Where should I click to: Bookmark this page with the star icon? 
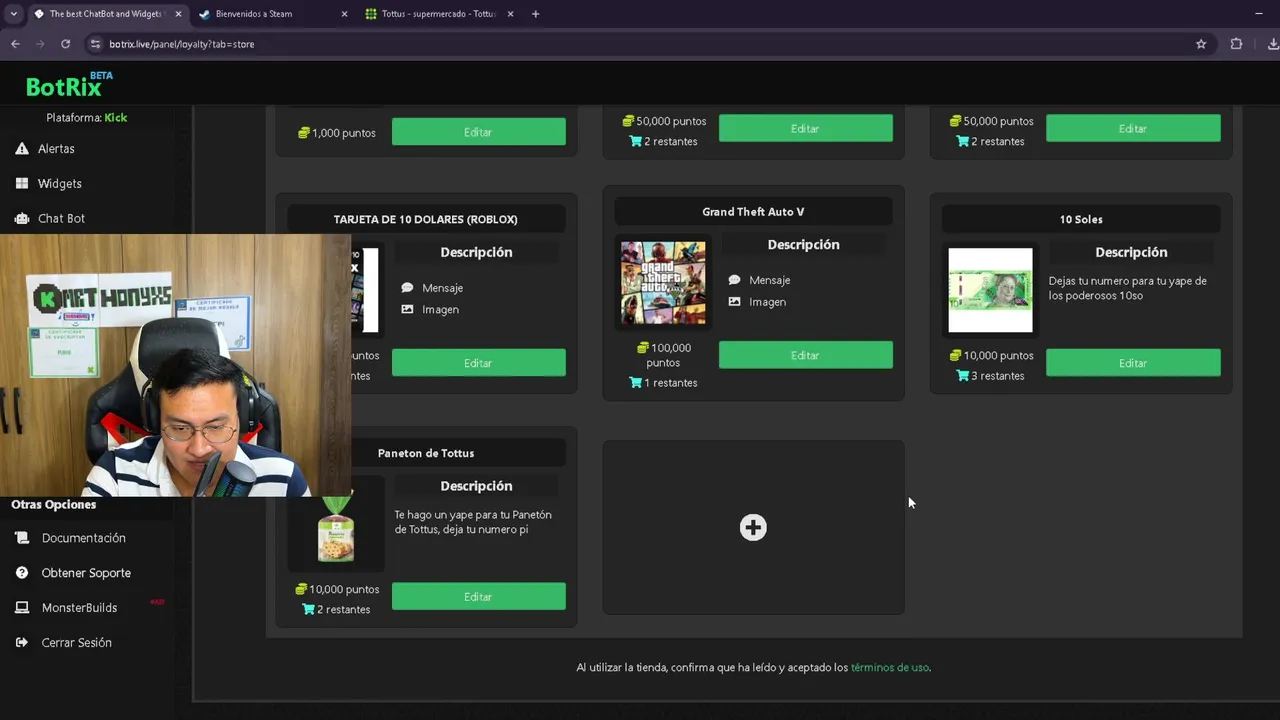pos(1201,44)
